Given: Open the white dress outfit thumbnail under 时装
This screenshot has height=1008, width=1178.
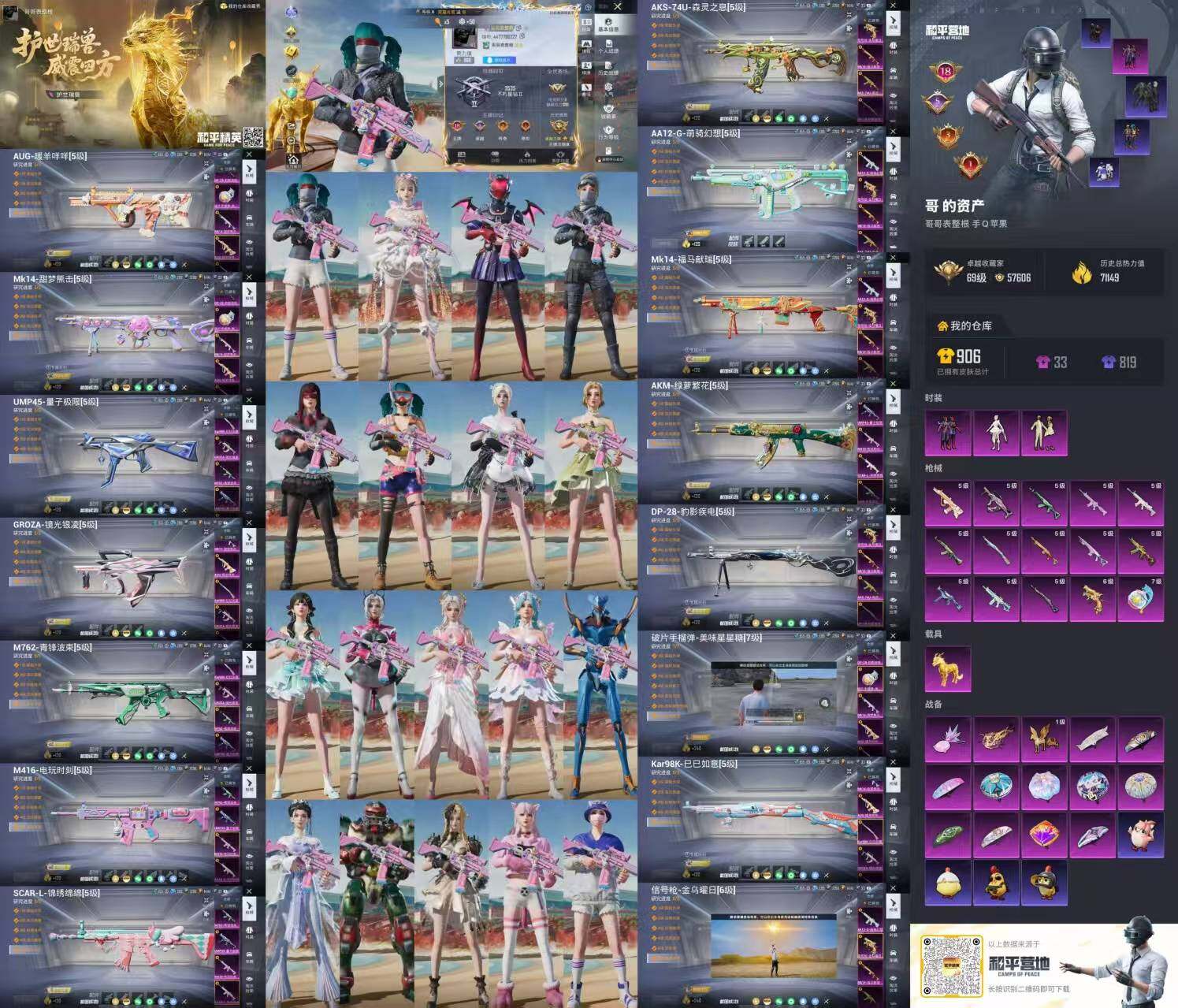Looking at the screenshot, I should point(996,433).
